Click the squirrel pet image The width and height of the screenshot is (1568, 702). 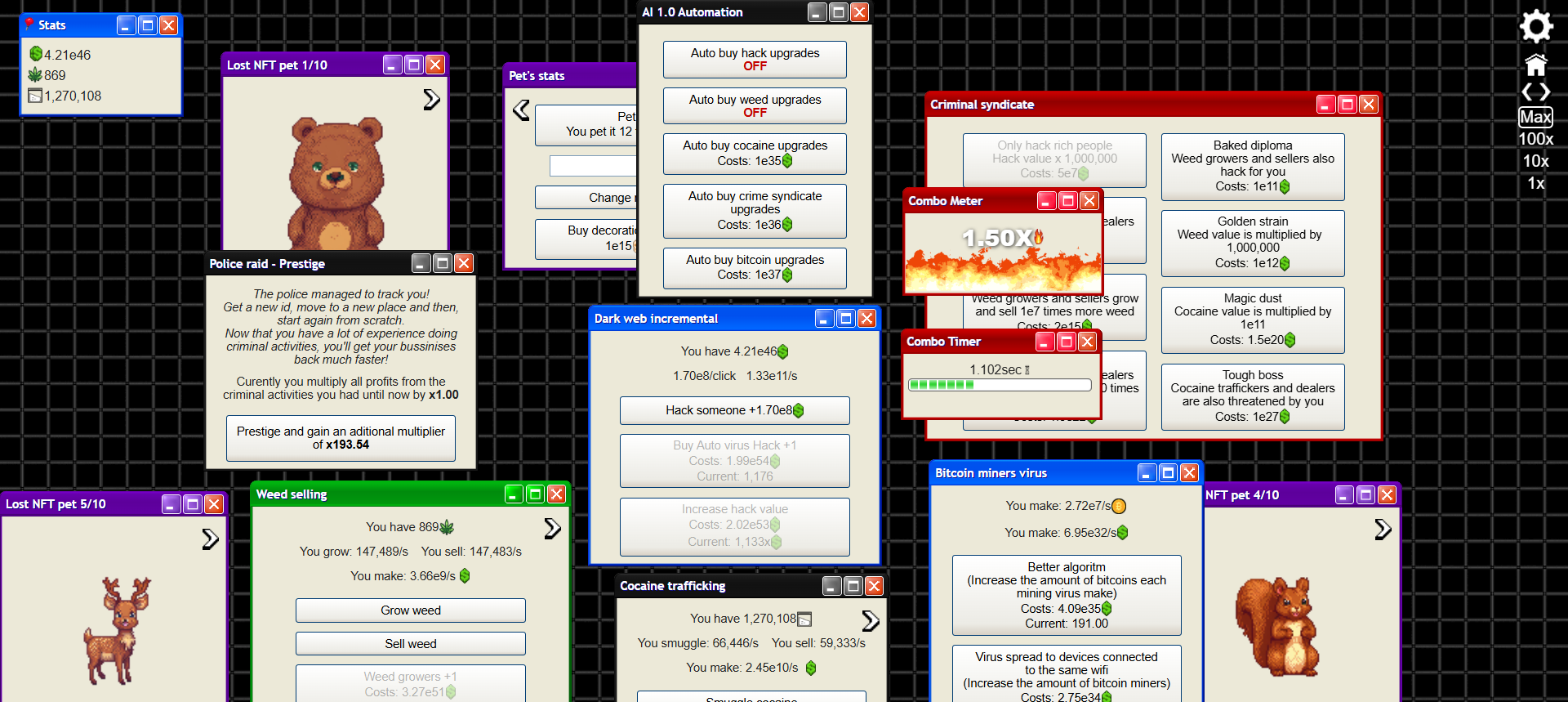[1276, 627]
